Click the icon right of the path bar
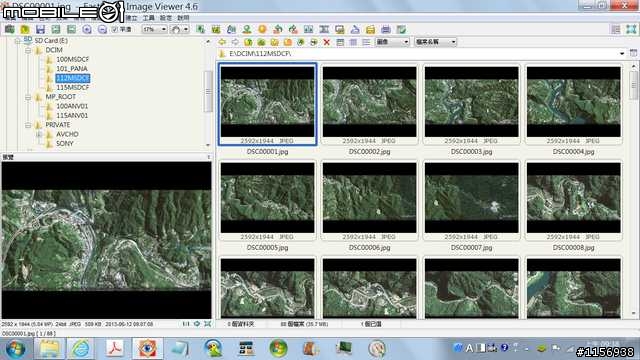 tap(633, 53)
